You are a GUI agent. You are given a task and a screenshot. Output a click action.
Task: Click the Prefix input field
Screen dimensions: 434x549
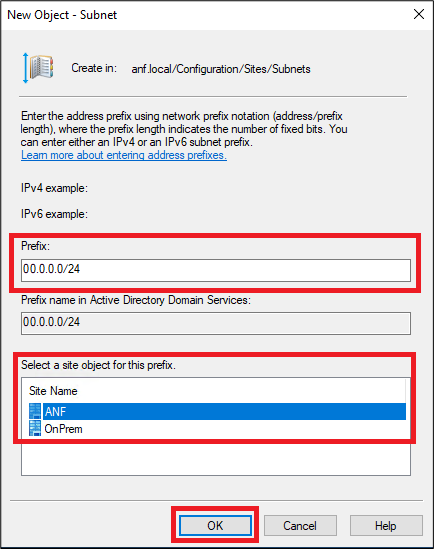[216, 270]
